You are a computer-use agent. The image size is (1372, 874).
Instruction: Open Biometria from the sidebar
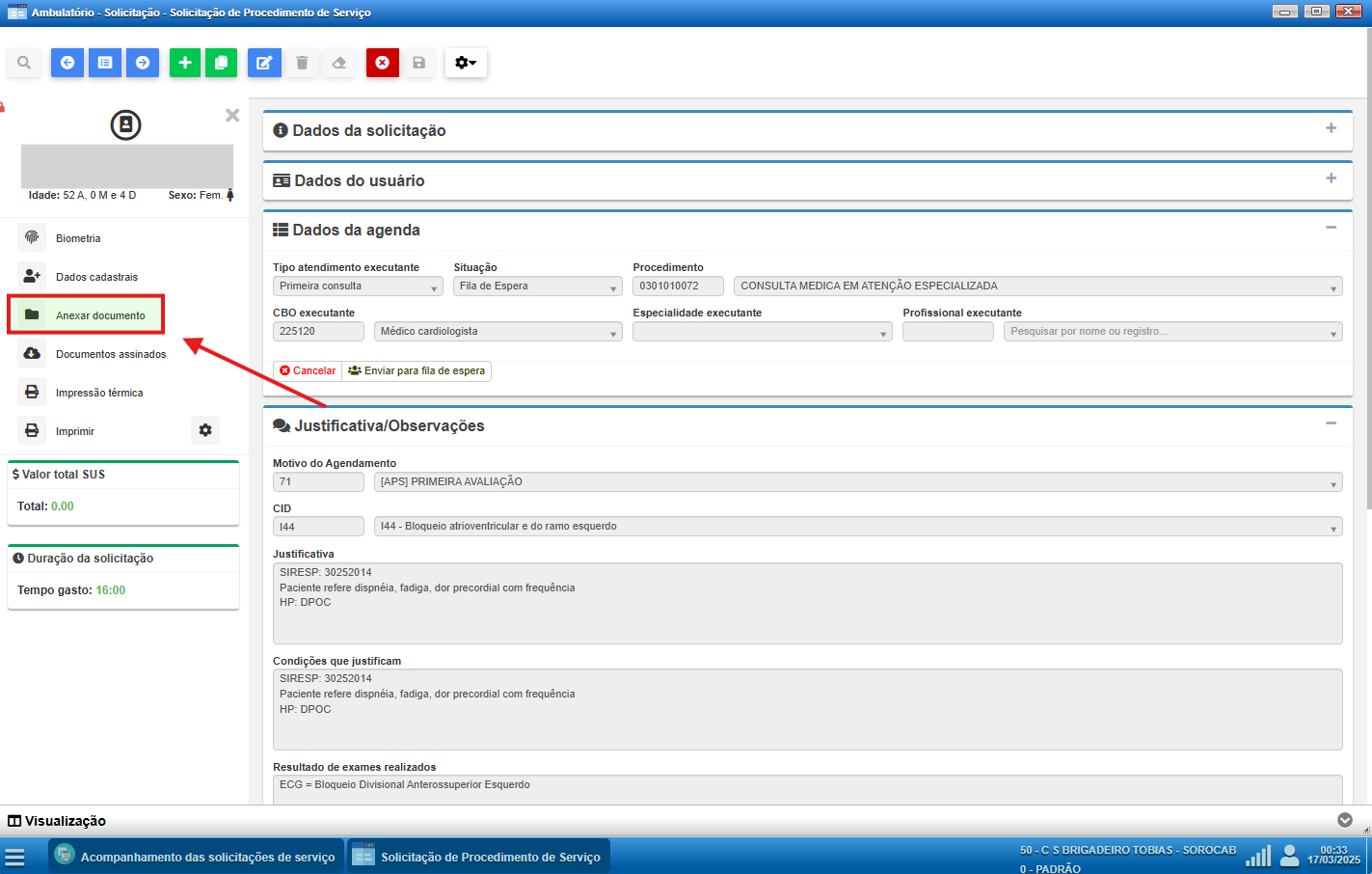[78, 238]
